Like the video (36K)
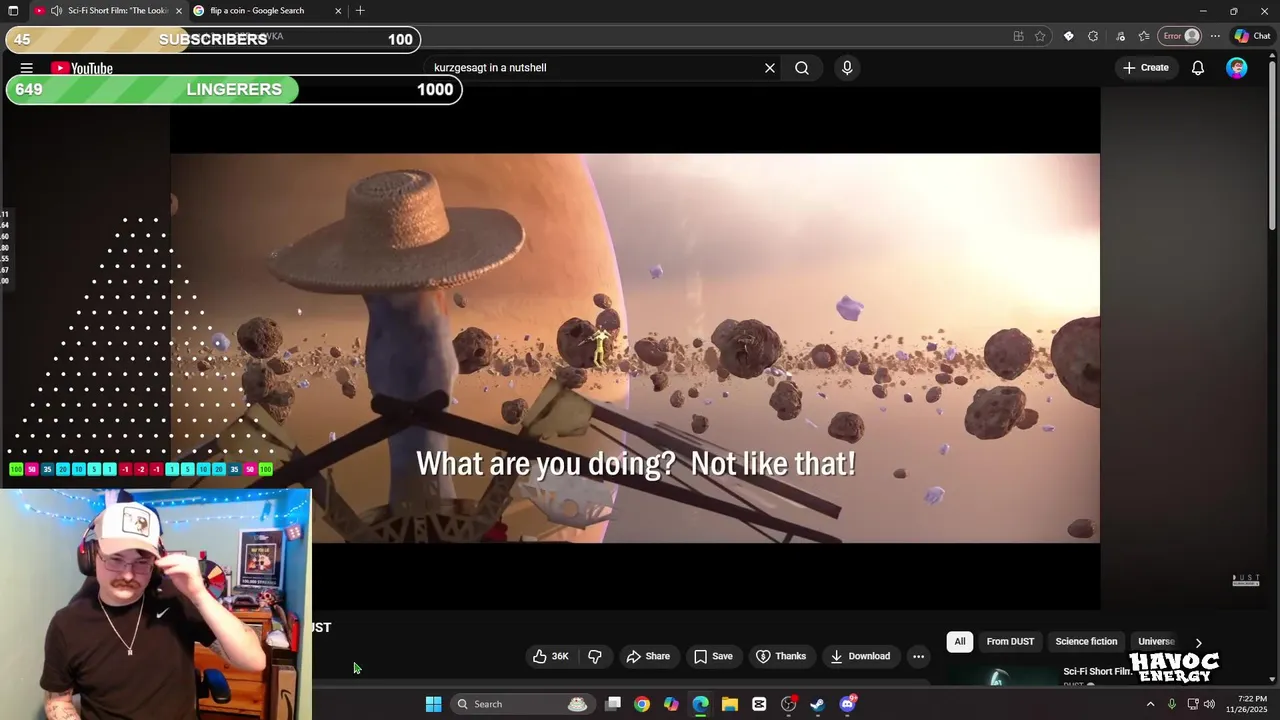This screenshot has height=720, width=1280. [551, 656]
